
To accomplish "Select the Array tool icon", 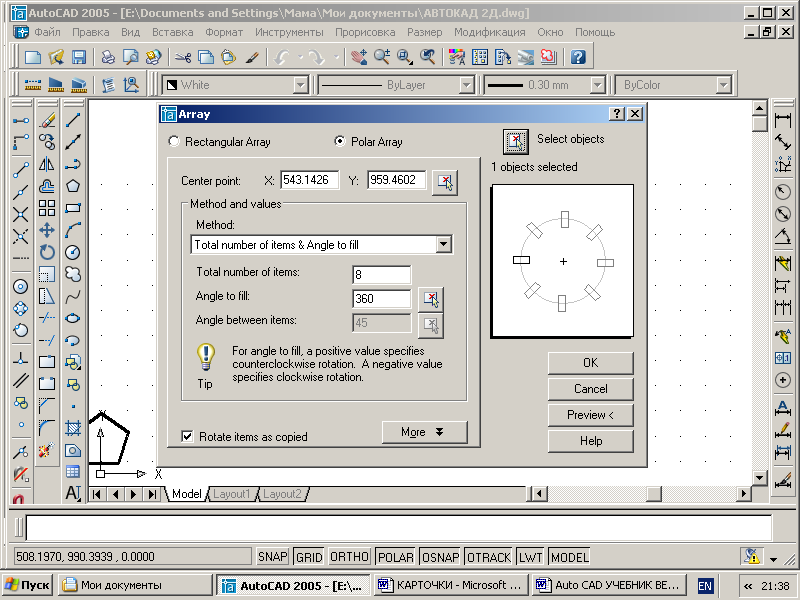I will (47, 208).
